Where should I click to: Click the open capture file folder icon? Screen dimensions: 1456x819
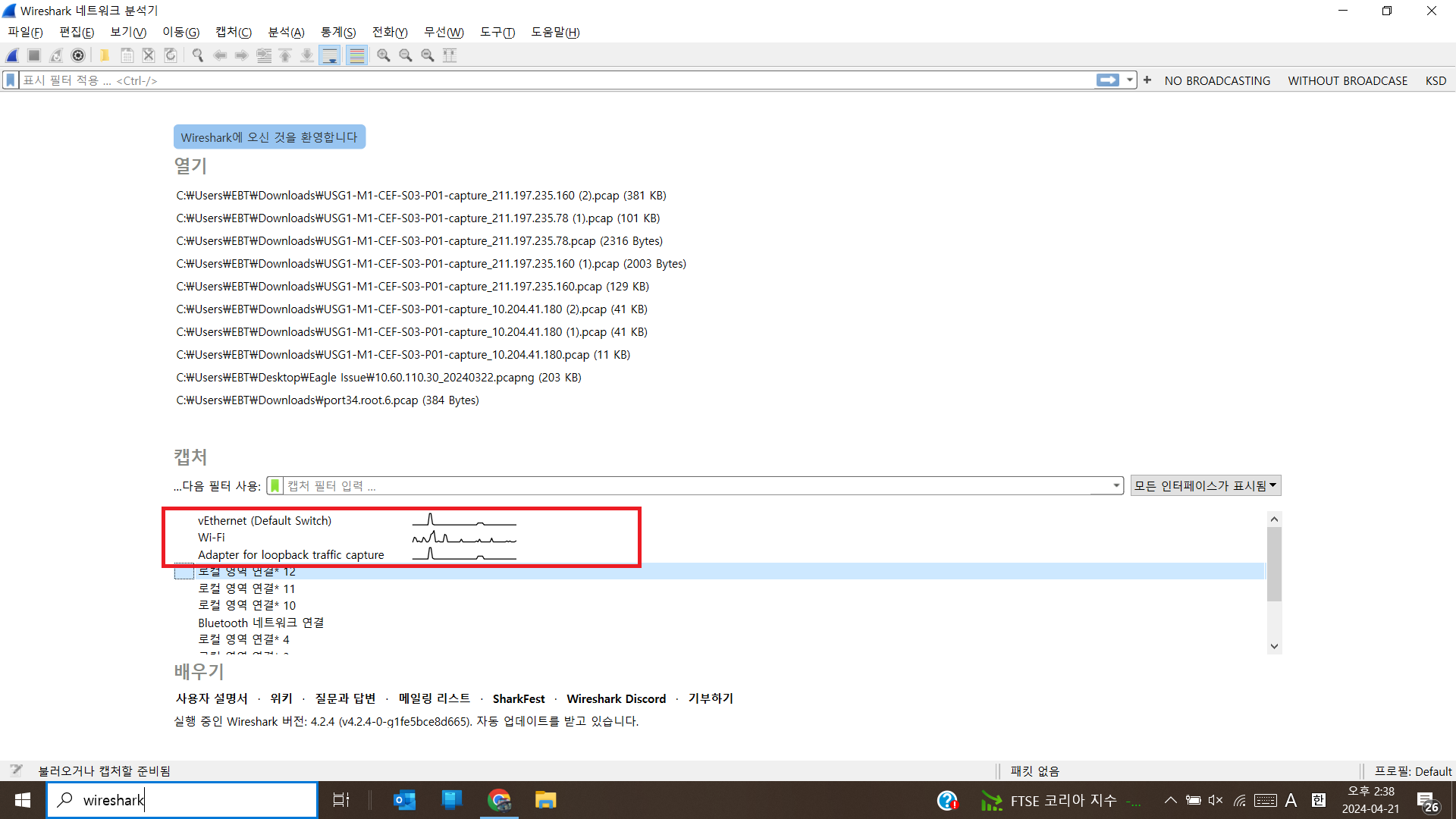click(x=105, y=55)
